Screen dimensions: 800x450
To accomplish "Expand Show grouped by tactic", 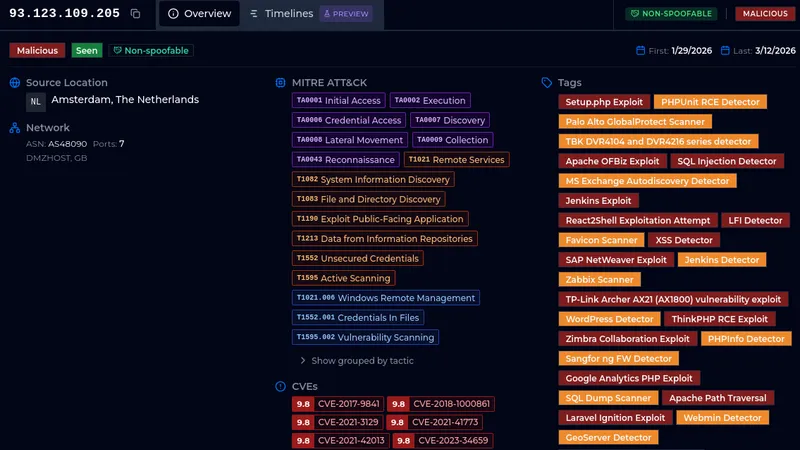I will (x=357, y=361).
